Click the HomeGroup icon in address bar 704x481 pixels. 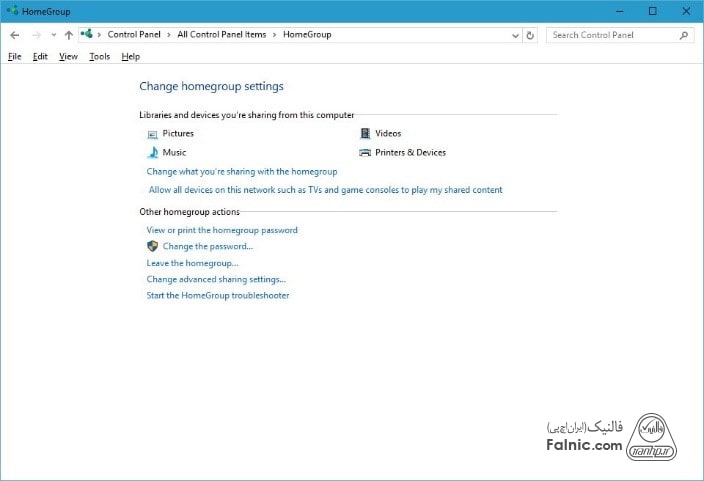[x=89, y=35]
